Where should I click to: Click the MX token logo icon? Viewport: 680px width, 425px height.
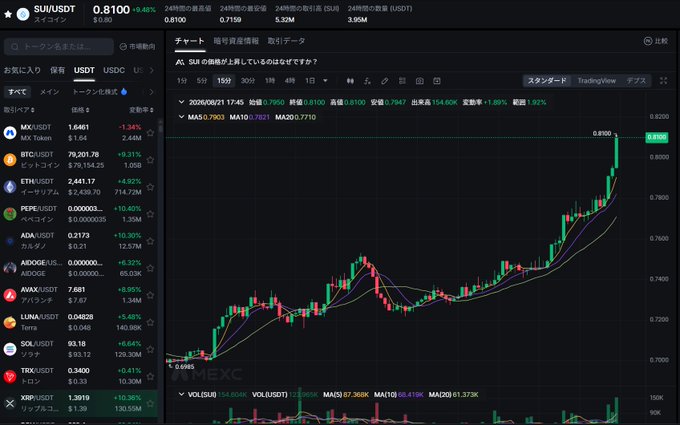(10, 133)
